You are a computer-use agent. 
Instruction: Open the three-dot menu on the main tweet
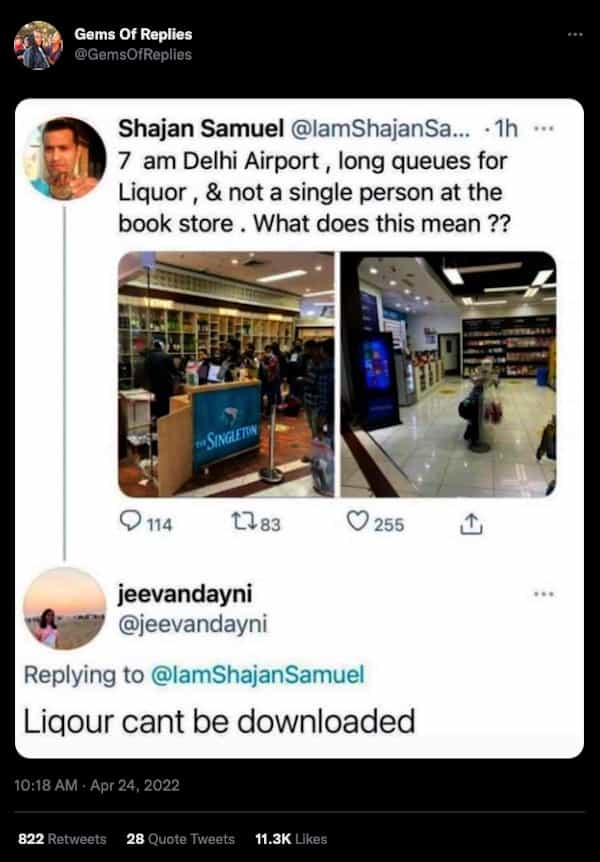[x=575, y=35]
